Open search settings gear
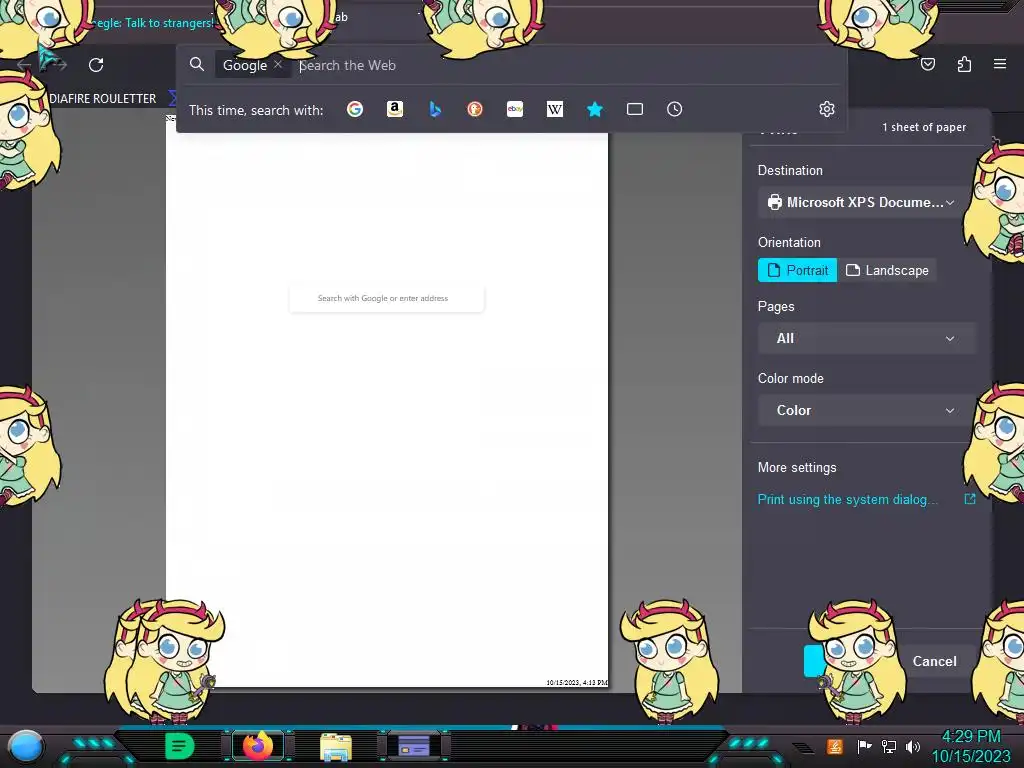Screen dimensions: 1024x768 tap(827, 109)
